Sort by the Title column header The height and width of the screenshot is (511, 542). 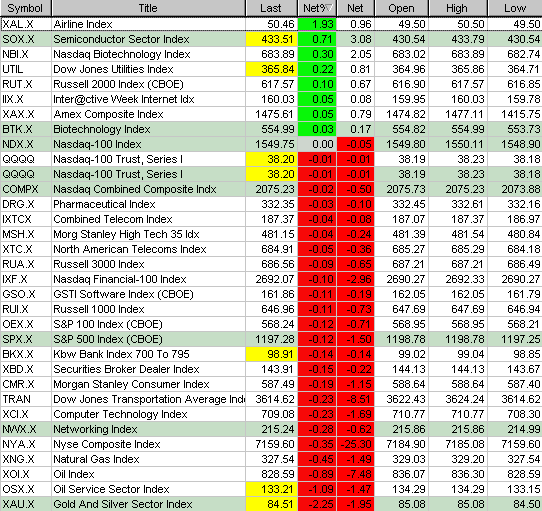148,8
